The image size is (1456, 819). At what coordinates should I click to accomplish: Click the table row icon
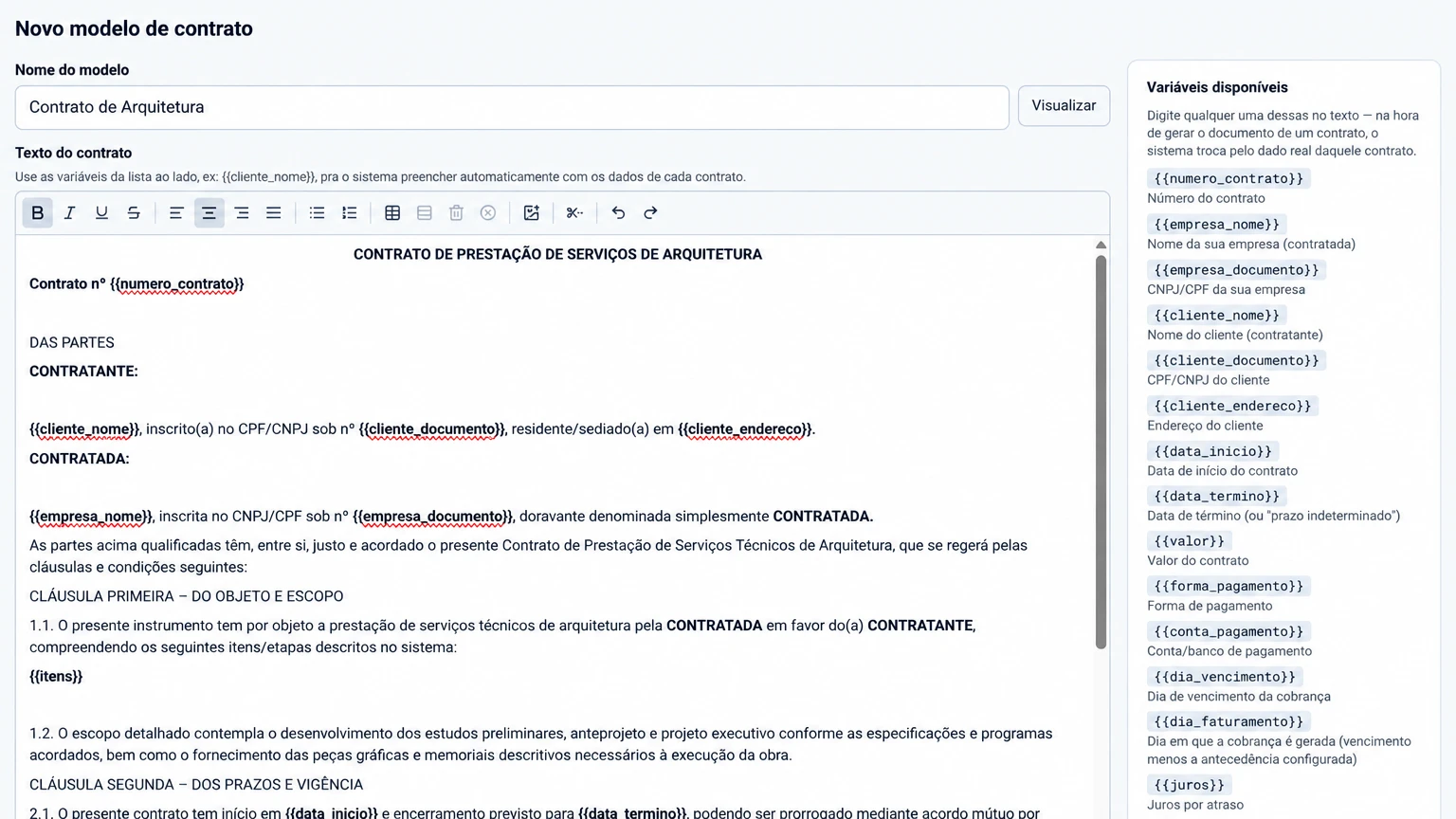pos(425,213)
